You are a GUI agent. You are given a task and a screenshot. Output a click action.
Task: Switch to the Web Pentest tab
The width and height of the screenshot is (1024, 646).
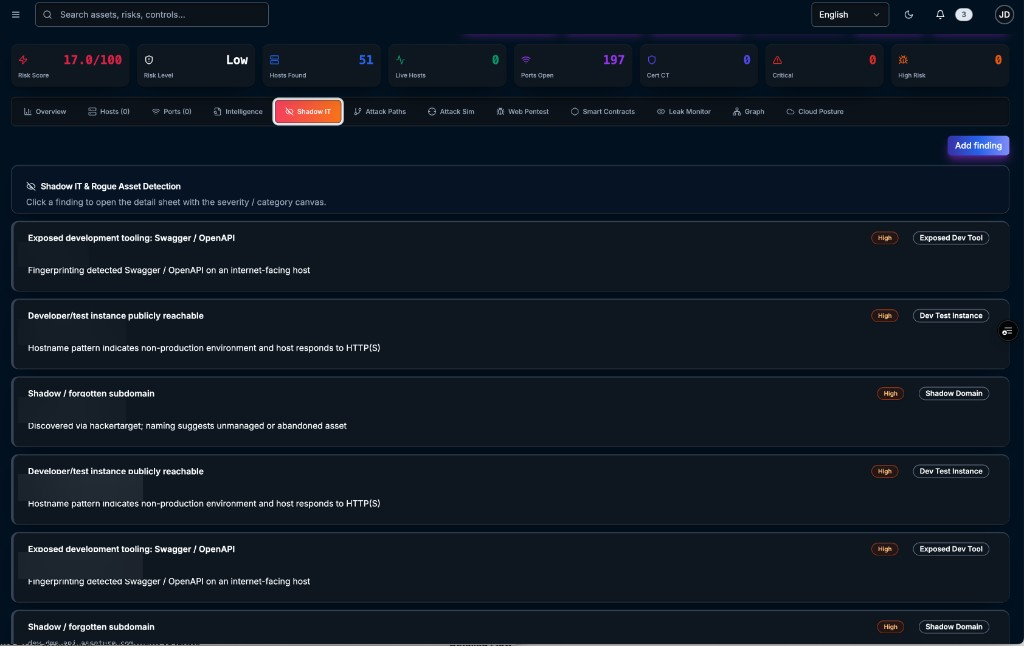click(x=522, y=112)
